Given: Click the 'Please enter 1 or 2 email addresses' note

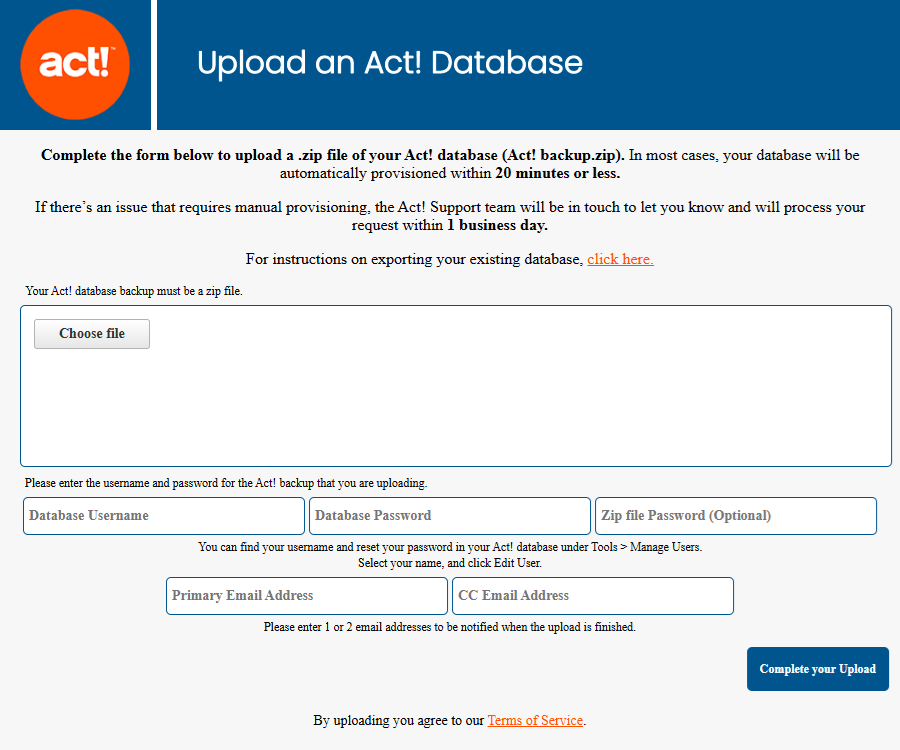Looking at the screenshot, I should point(449,627).
